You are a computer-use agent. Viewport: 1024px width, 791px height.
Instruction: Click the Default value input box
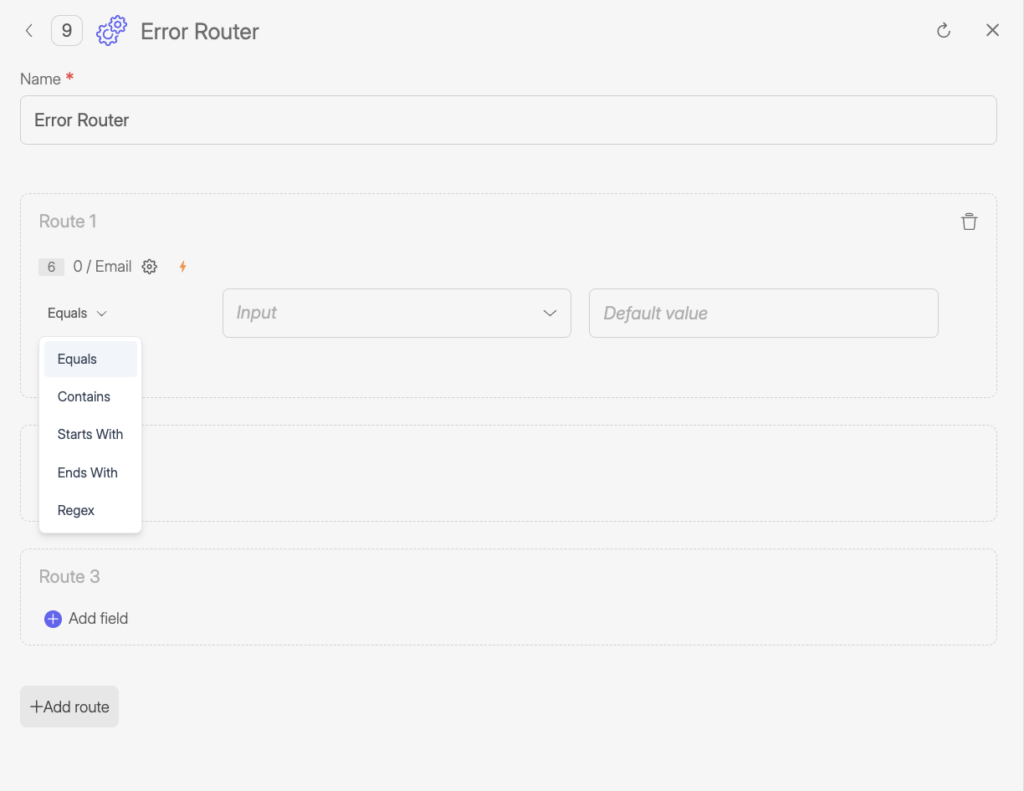click(x=763, y=312)
